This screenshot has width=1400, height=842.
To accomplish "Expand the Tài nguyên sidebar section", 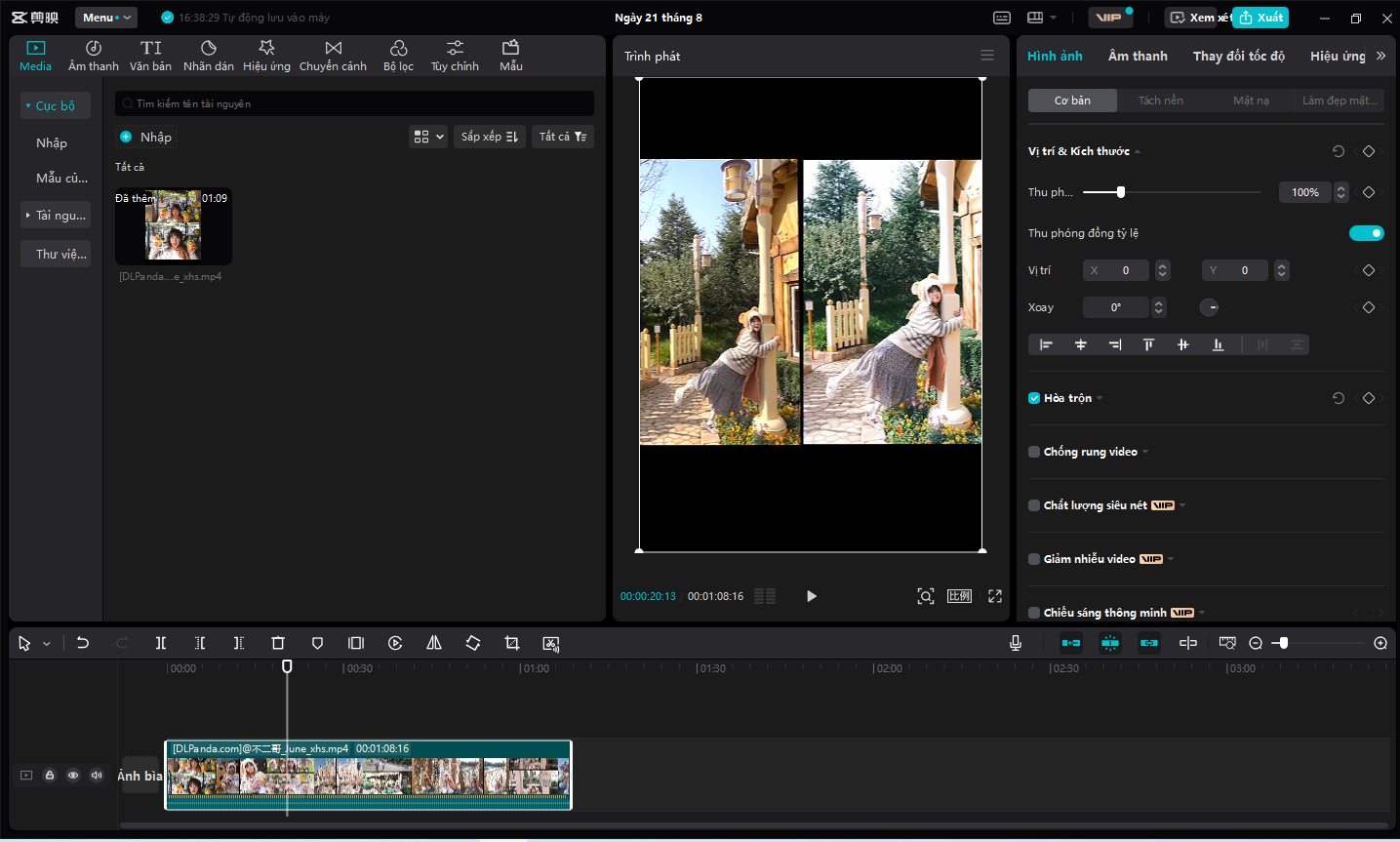I will pyautogui.click(x=56, y=215).
